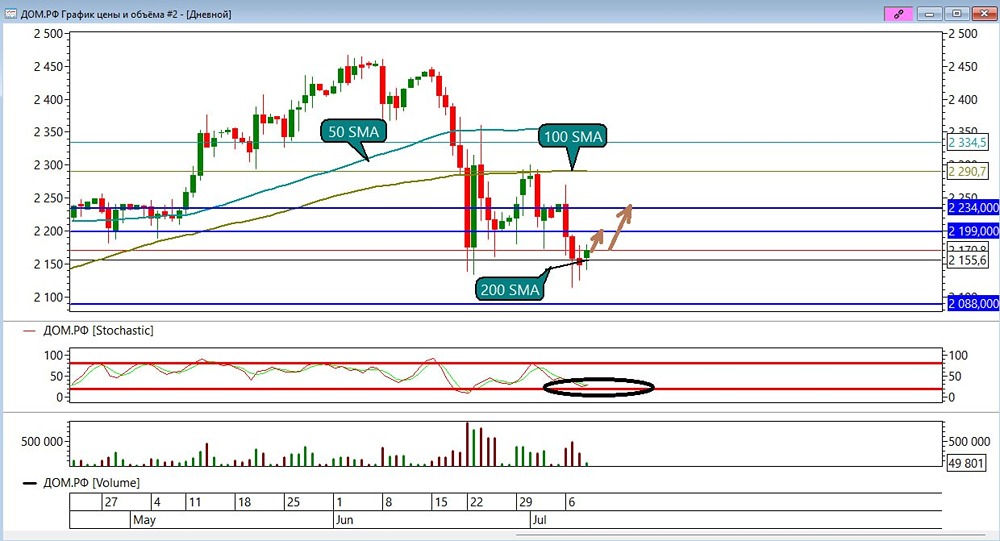Click the 'Jul' month label on time axis

point(540,520)
